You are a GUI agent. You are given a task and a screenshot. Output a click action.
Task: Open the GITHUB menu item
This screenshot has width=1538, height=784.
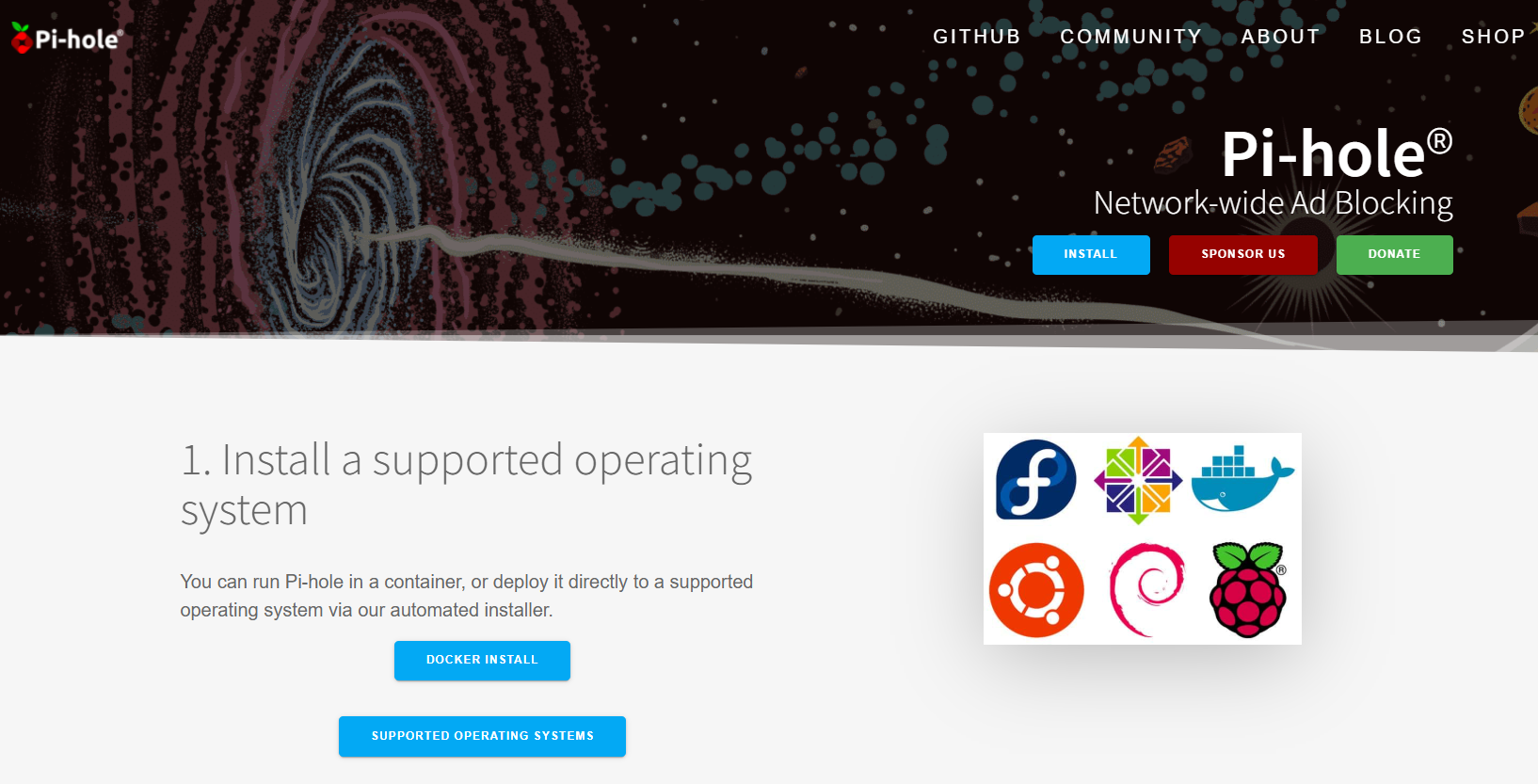pyautogui.click(x=977, y=37)
